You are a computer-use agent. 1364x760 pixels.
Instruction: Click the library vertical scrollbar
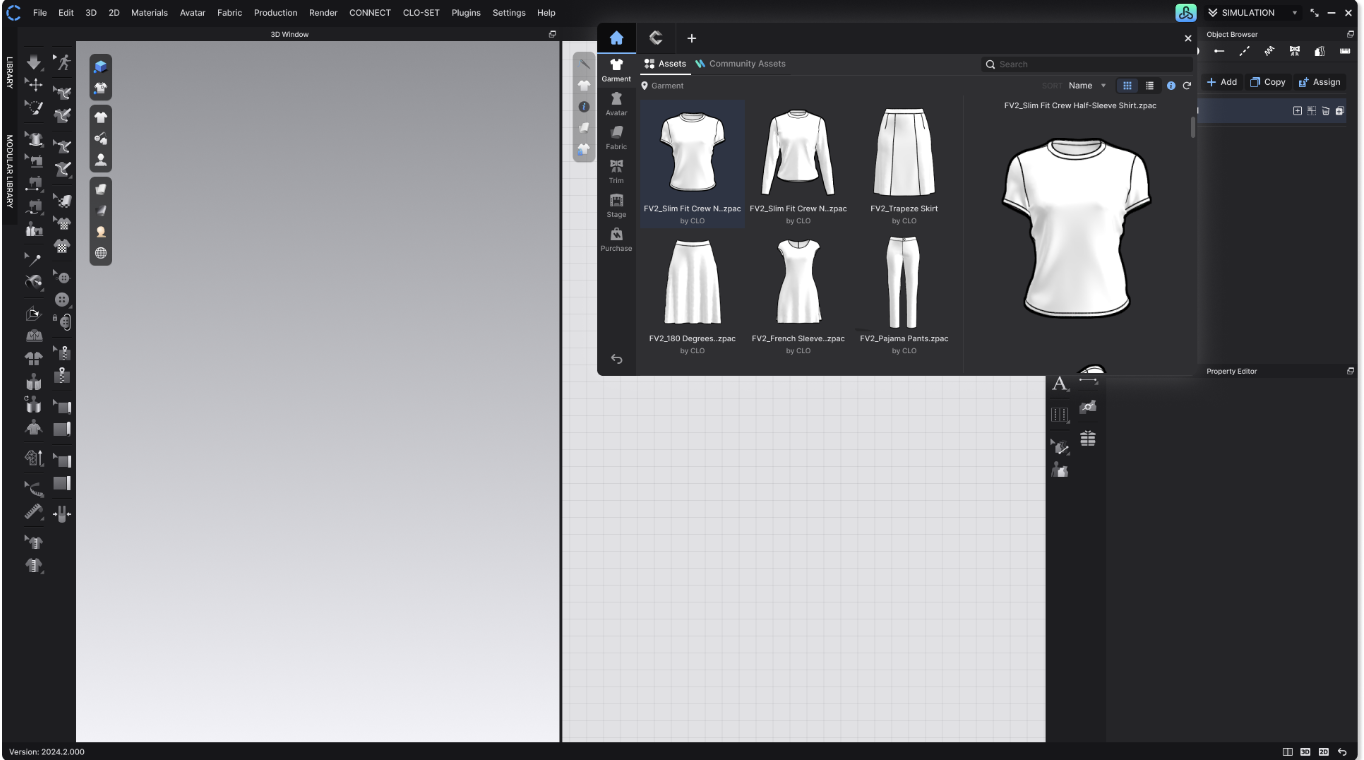(x=1192, y=127)
